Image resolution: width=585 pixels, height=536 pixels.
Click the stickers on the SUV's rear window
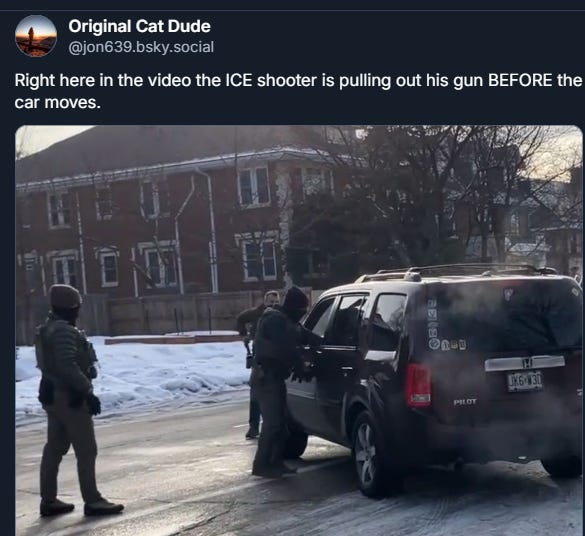pos(438,326)
